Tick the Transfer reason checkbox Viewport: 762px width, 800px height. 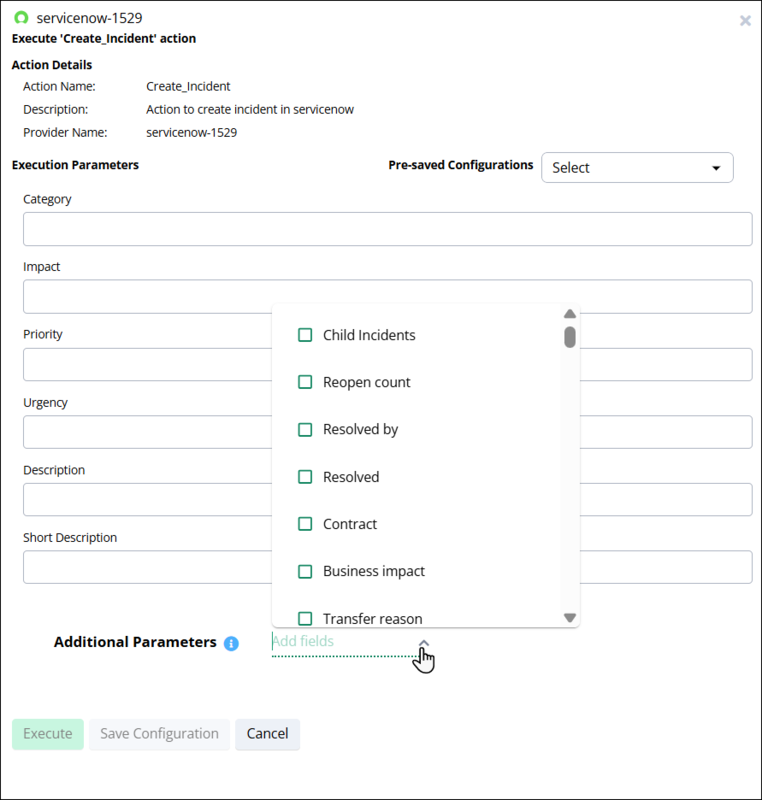305,618
